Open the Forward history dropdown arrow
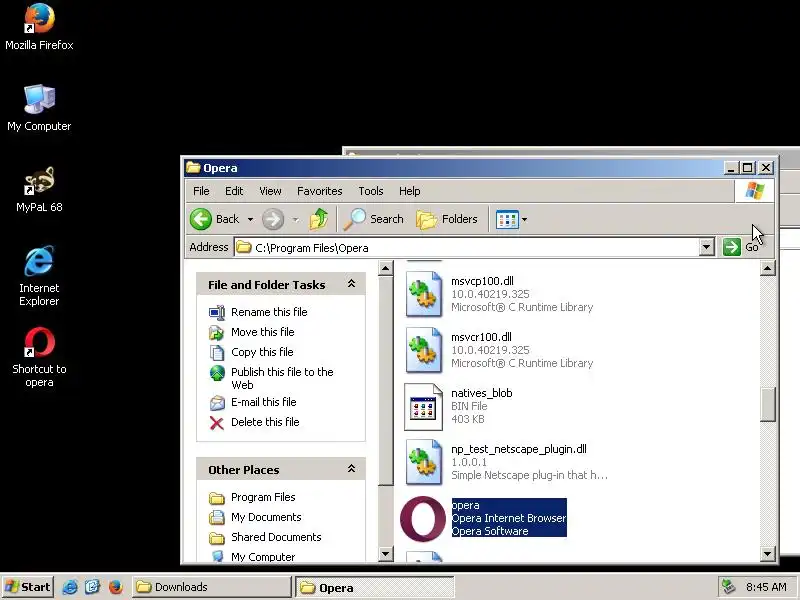The width and height of the screenshot is (800, 600). click(295, 220)
